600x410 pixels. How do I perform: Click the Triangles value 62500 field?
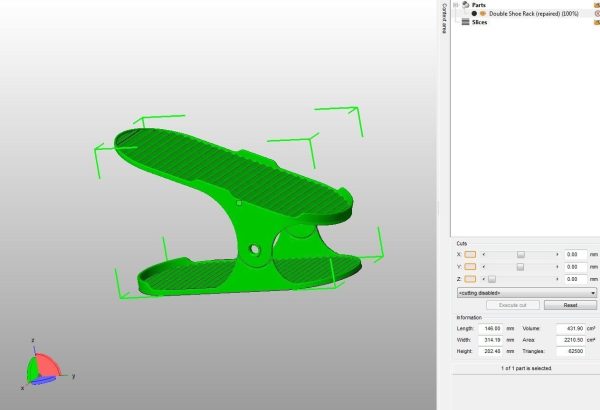pos(571,351)
